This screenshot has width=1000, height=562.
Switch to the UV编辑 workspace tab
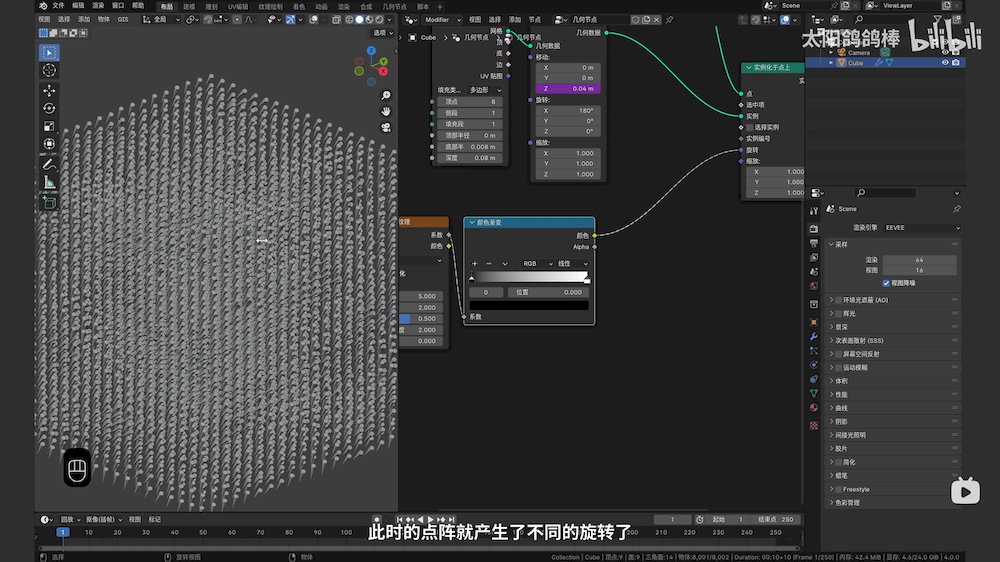coord(238,6)
